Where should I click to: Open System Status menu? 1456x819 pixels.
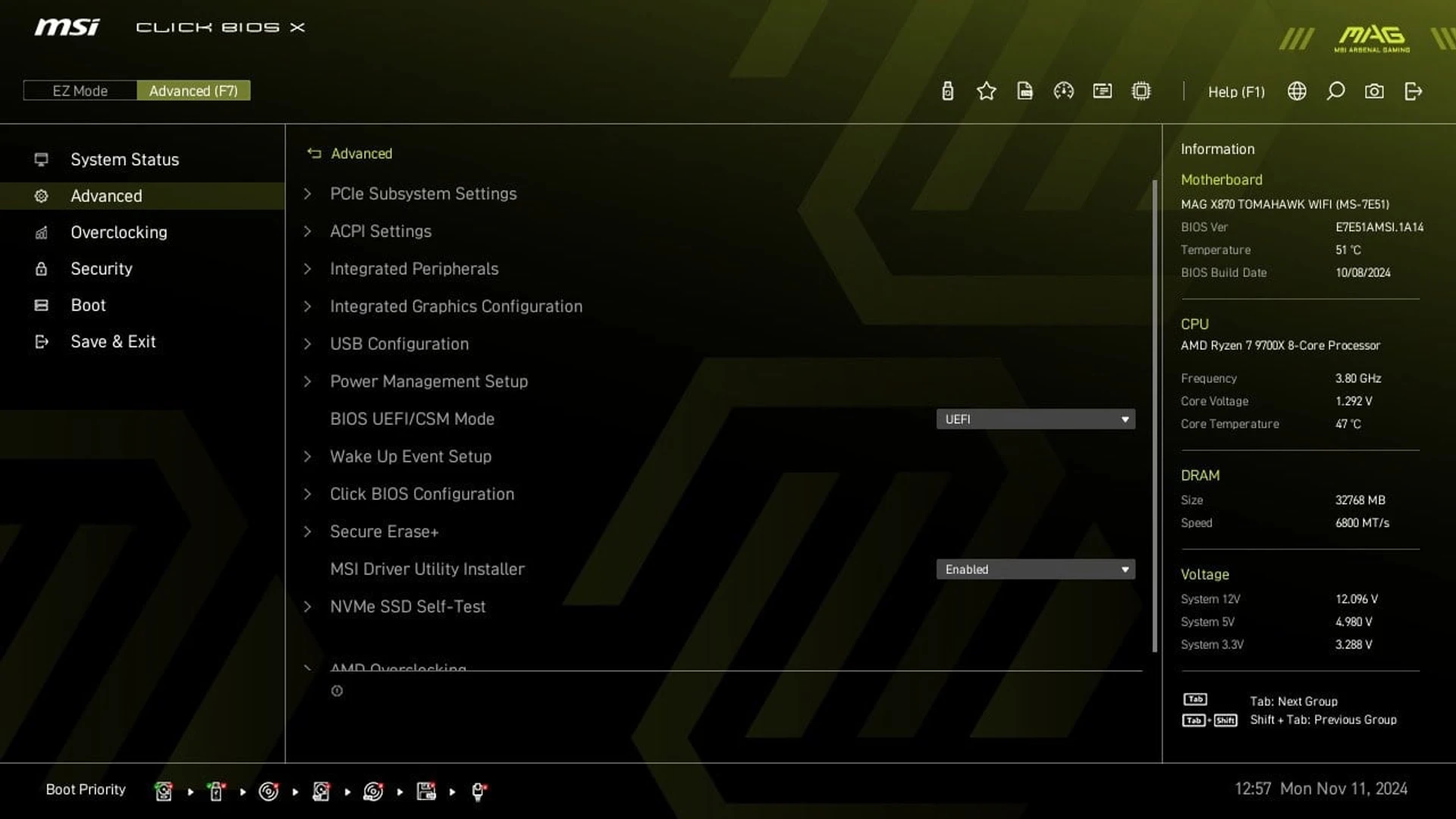click(124, 159)
